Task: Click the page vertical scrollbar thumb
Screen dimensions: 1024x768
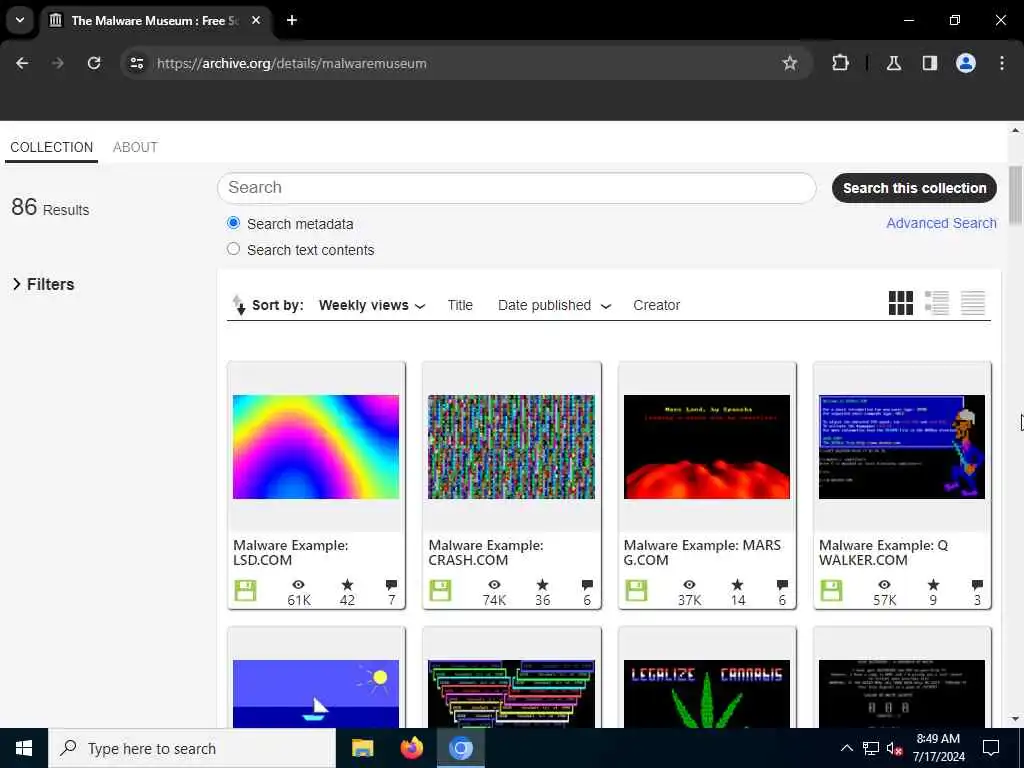Action: click(x=1016, y=195)
